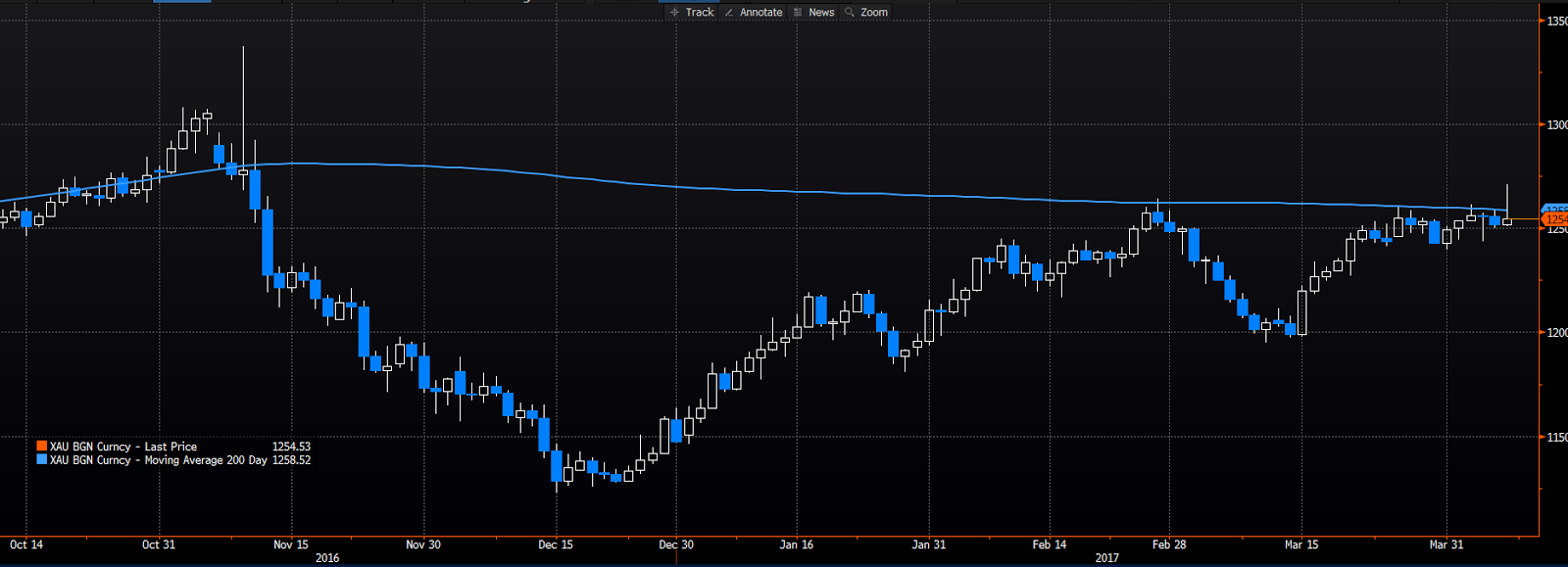Click the 'Mar 15' date axis label

pyautogui.click(x=1301, y=544)
